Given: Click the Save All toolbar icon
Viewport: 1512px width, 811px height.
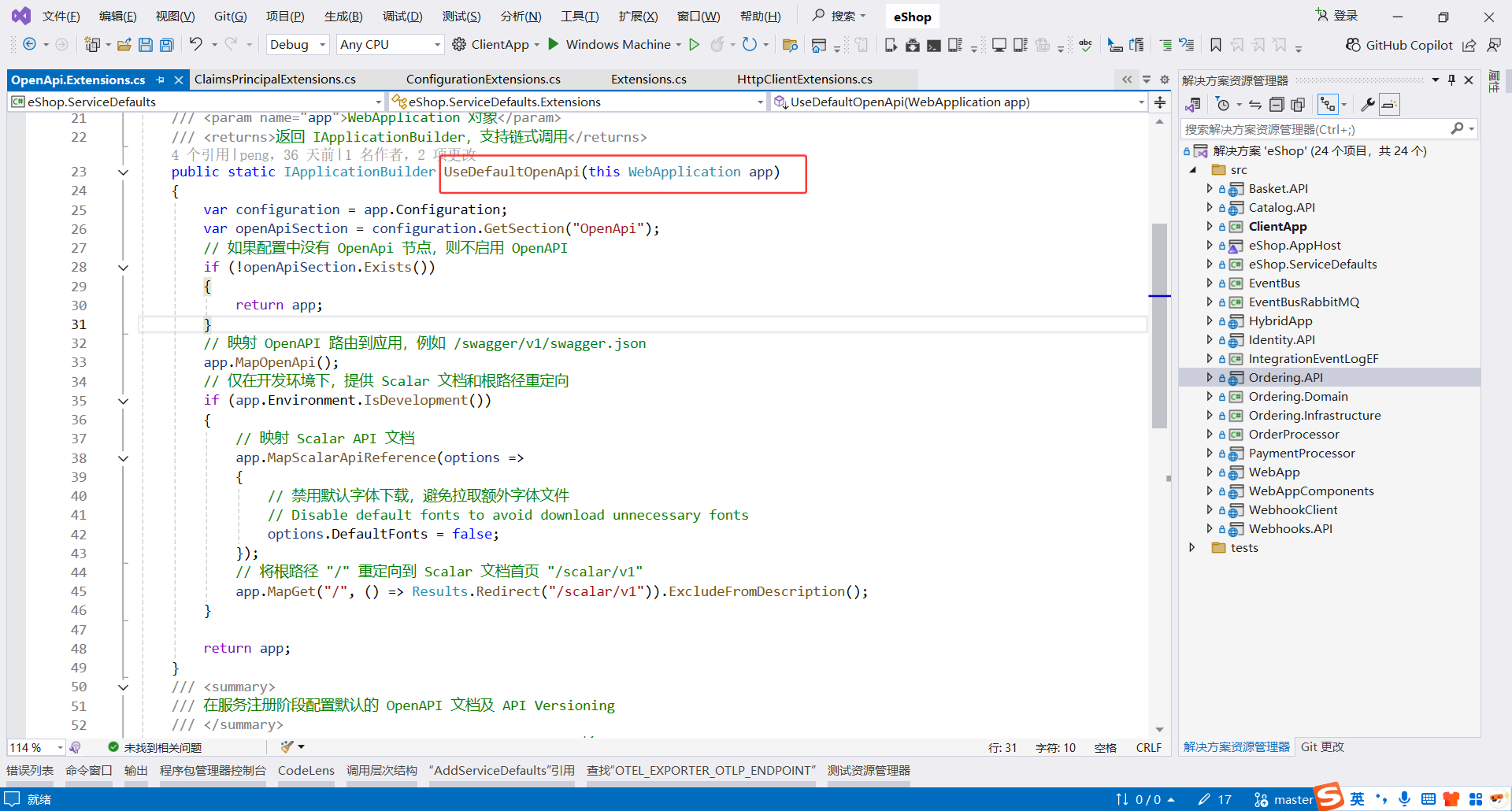Looking at the screenshot, I should point(167,45).
